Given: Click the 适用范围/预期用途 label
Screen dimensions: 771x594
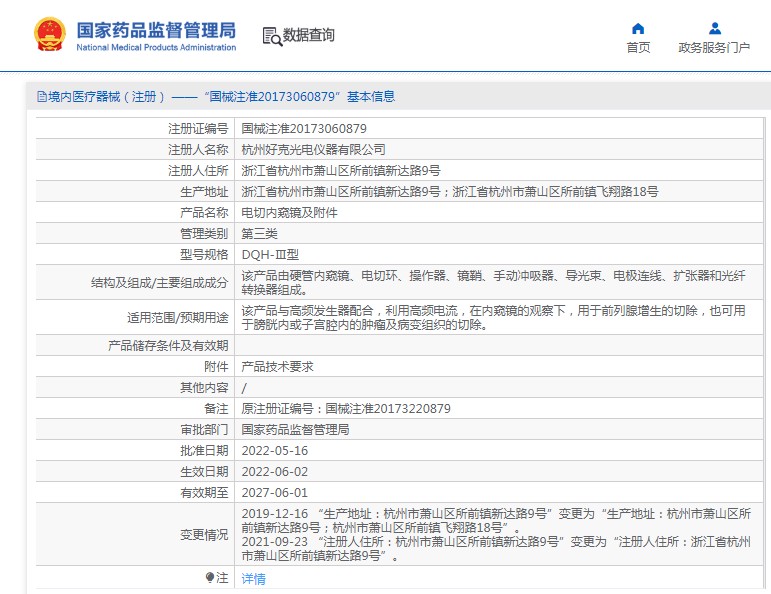Looking at the screenshot, I should coord(178,318).
